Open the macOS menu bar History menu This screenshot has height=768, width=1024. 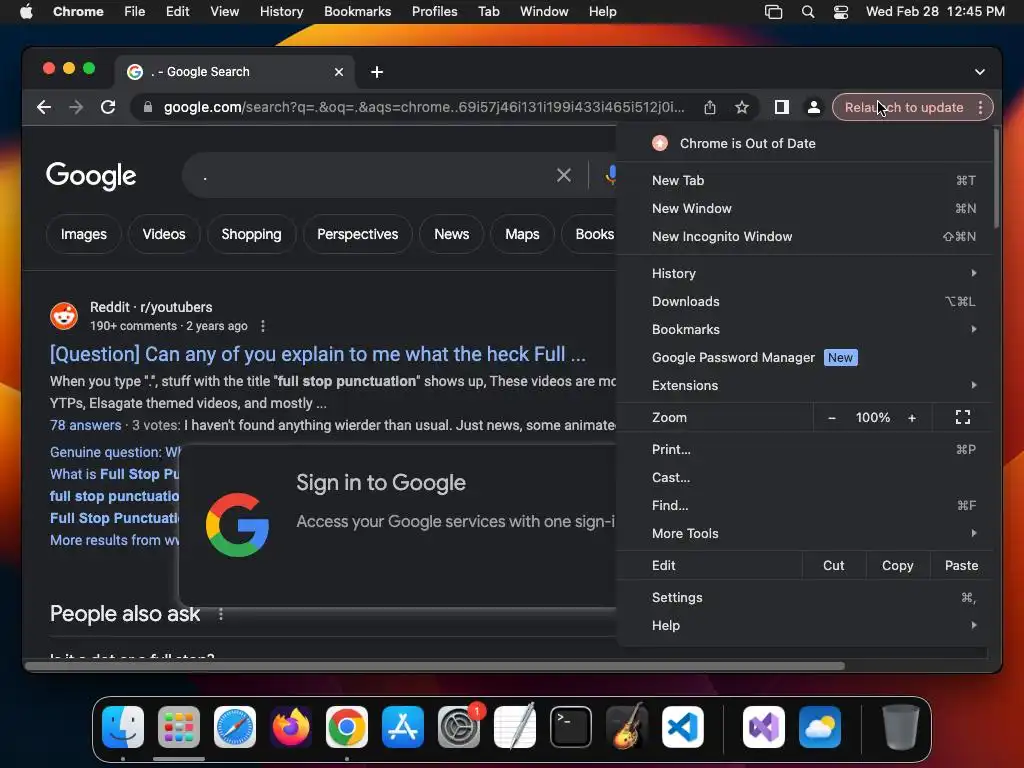281,12
